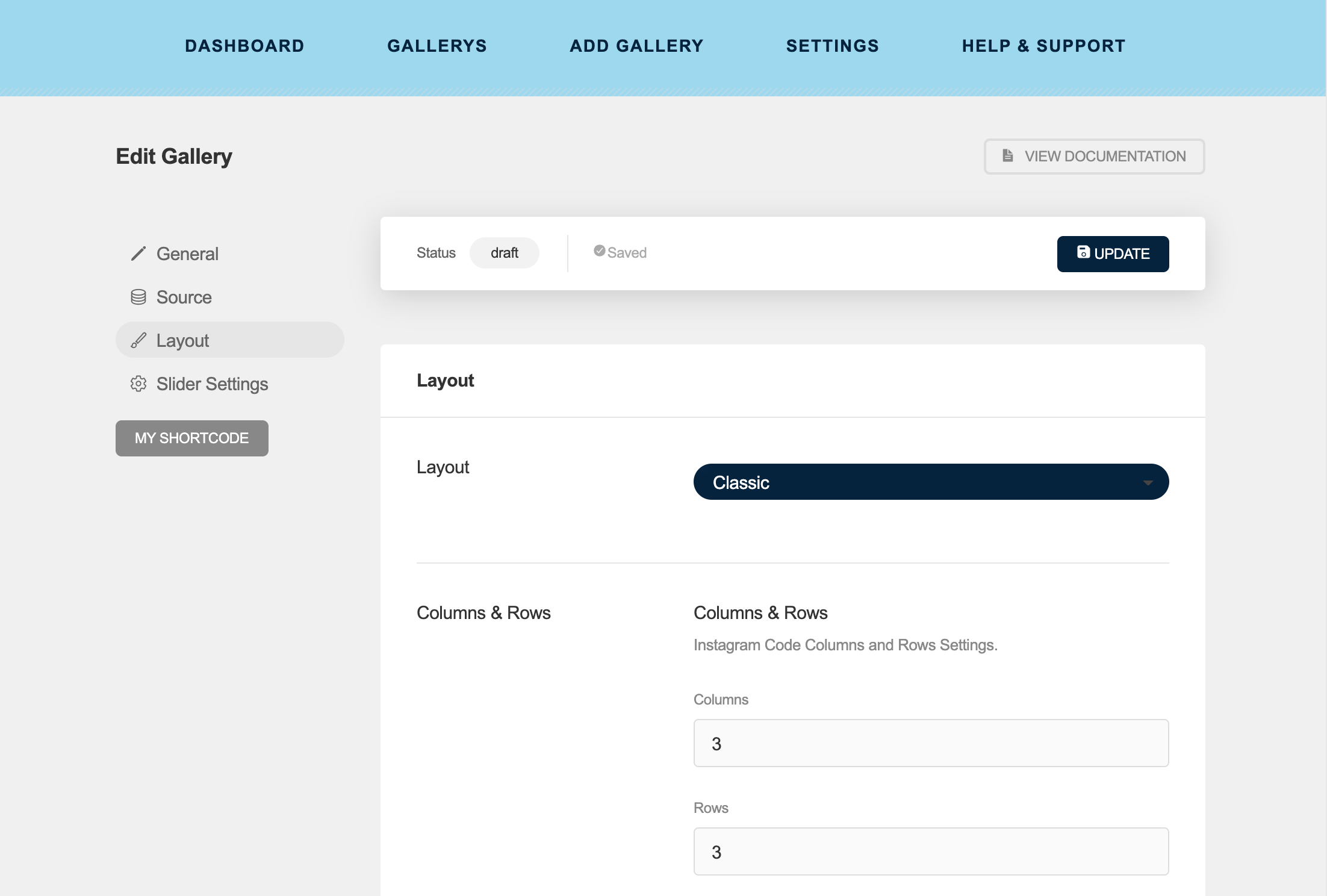Image resolution: width=1327 pixels, height=896 pixels.
Task: Click the dropdown arrow on Layout selector
Action: click(1148, 482)
